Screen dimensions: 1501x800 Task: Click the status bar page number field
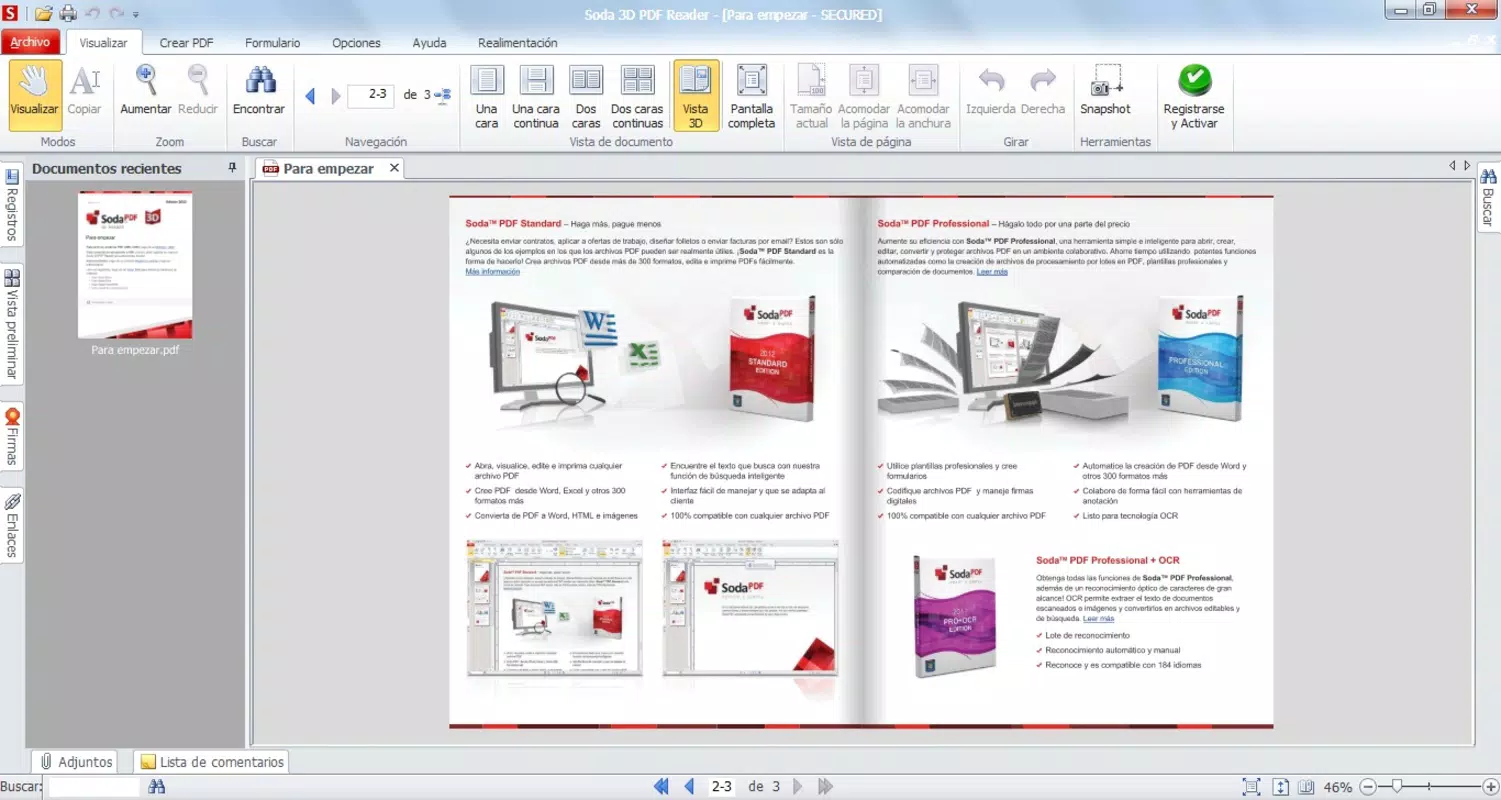click(721, 787)
